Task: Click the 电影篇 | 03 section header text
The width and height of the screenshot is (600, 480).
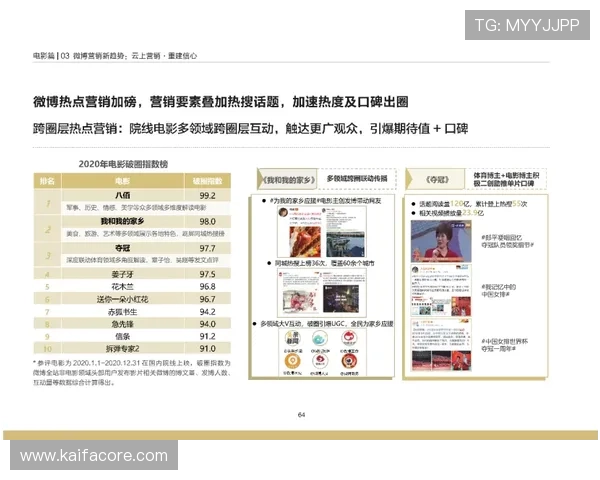Action: coord(115,56)
